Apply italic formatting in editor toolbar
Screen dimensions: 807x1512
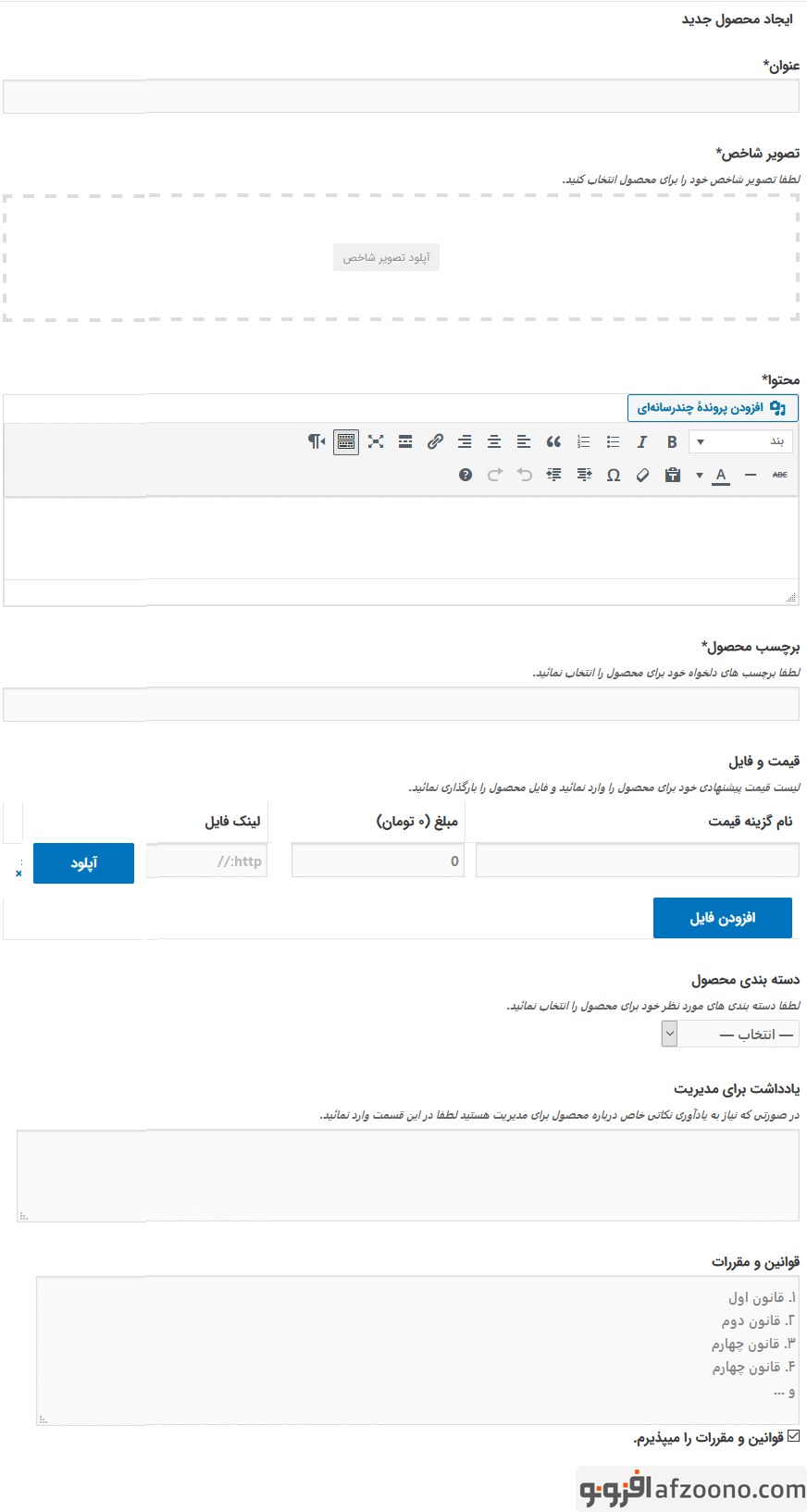[x=642, y=442]
